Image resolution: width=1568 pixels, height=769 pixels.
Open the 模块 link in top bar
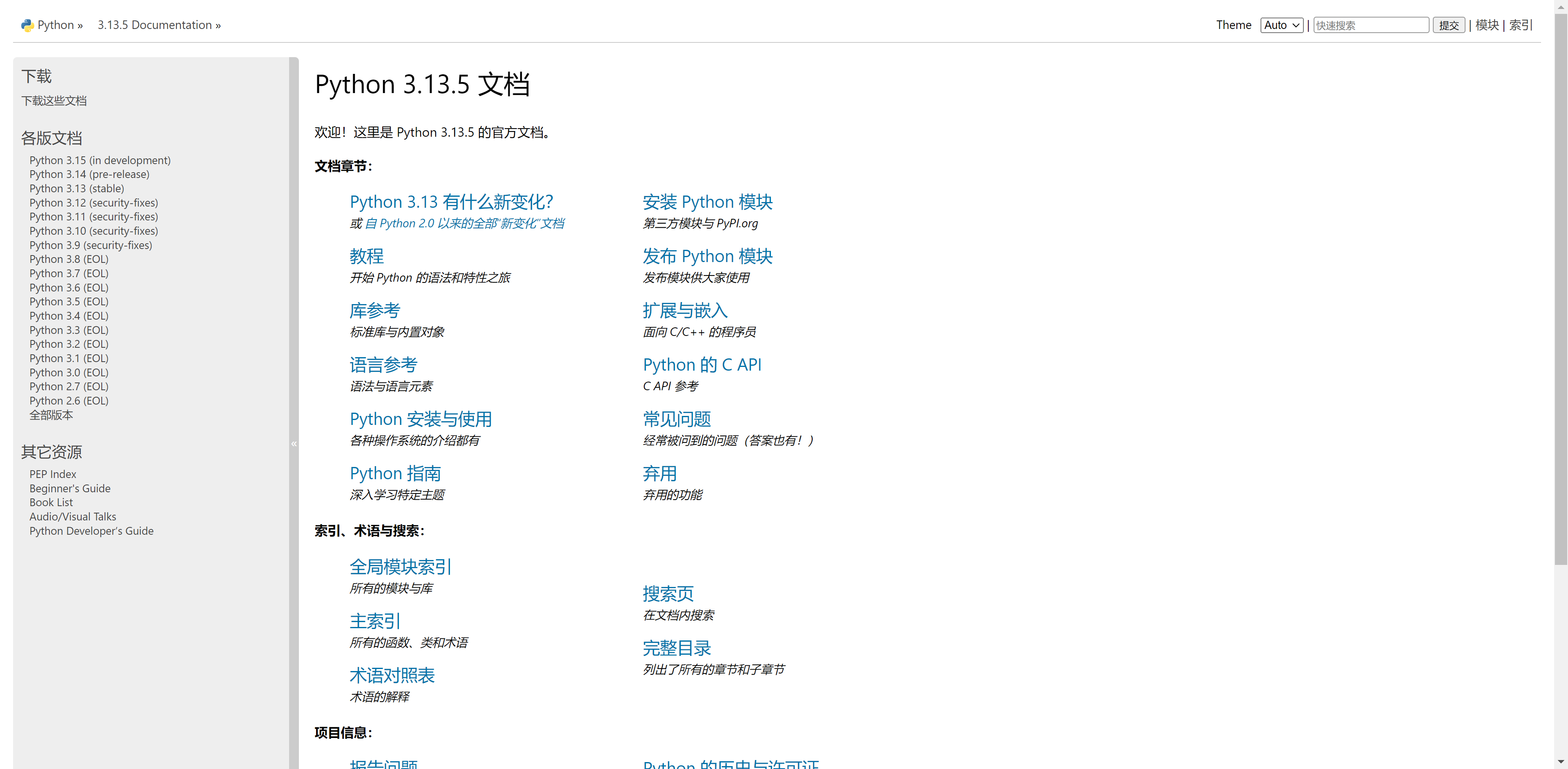click(1486, 25)
